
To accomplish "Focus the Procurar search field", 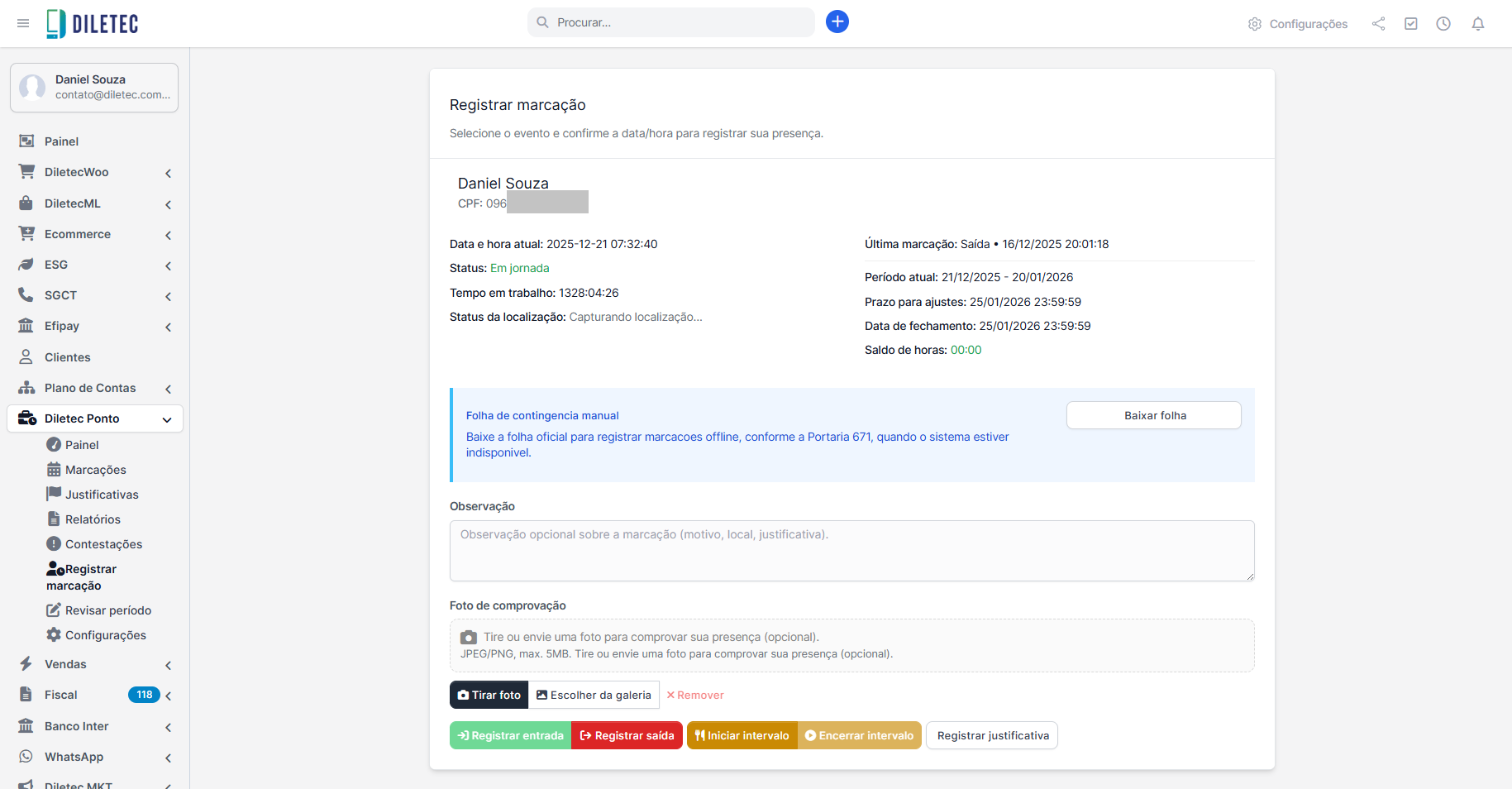I will pos(678,22).
